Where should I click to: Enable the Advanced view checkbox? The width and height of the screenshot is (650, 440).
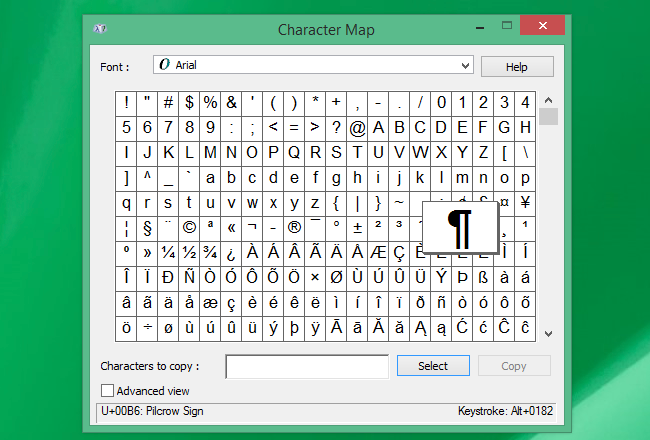[107, 391]
